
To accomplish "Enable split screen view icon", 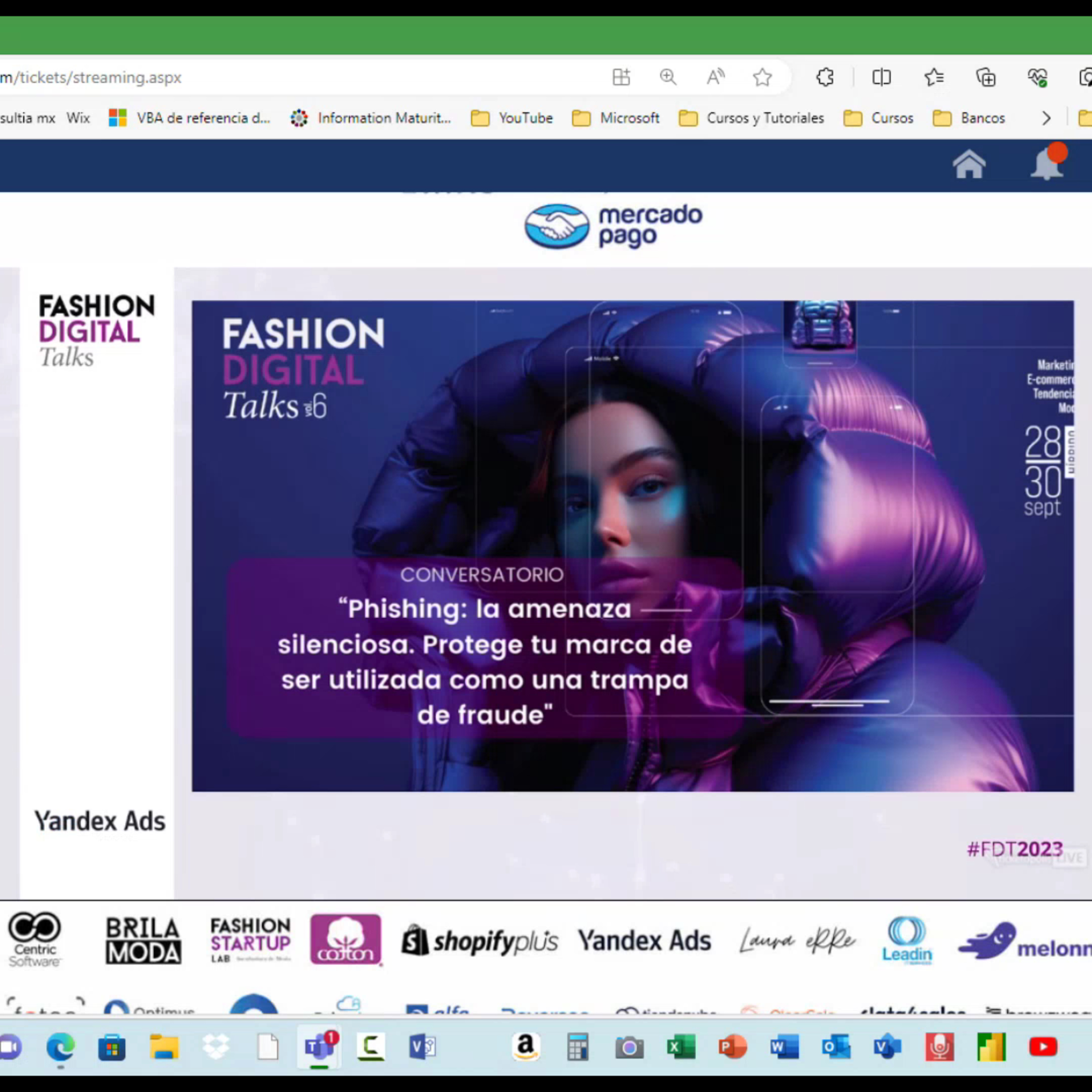I will click(x=881, y=77).
